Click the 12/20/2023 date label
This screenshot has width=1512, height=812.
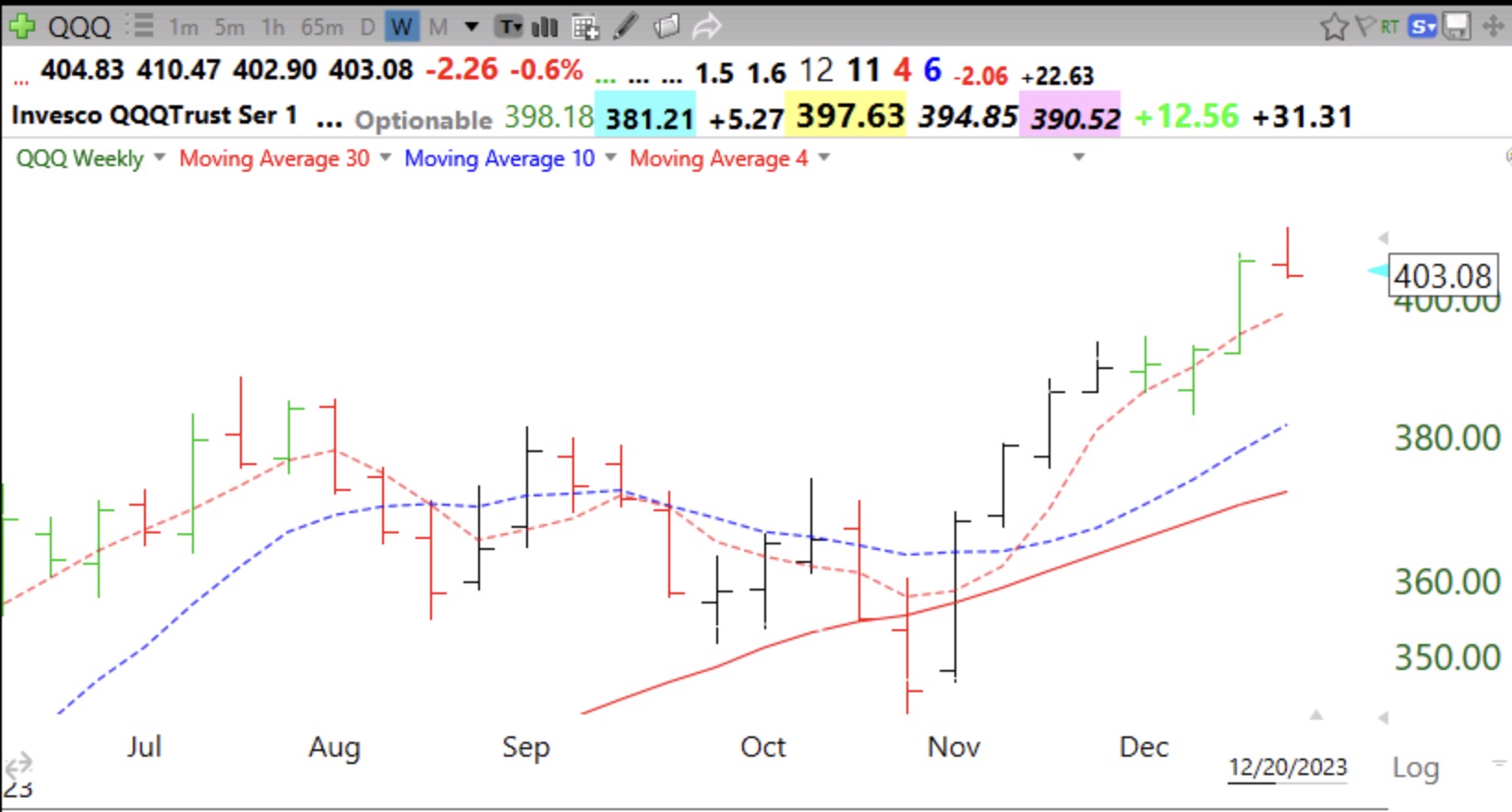click(1288, 768)
